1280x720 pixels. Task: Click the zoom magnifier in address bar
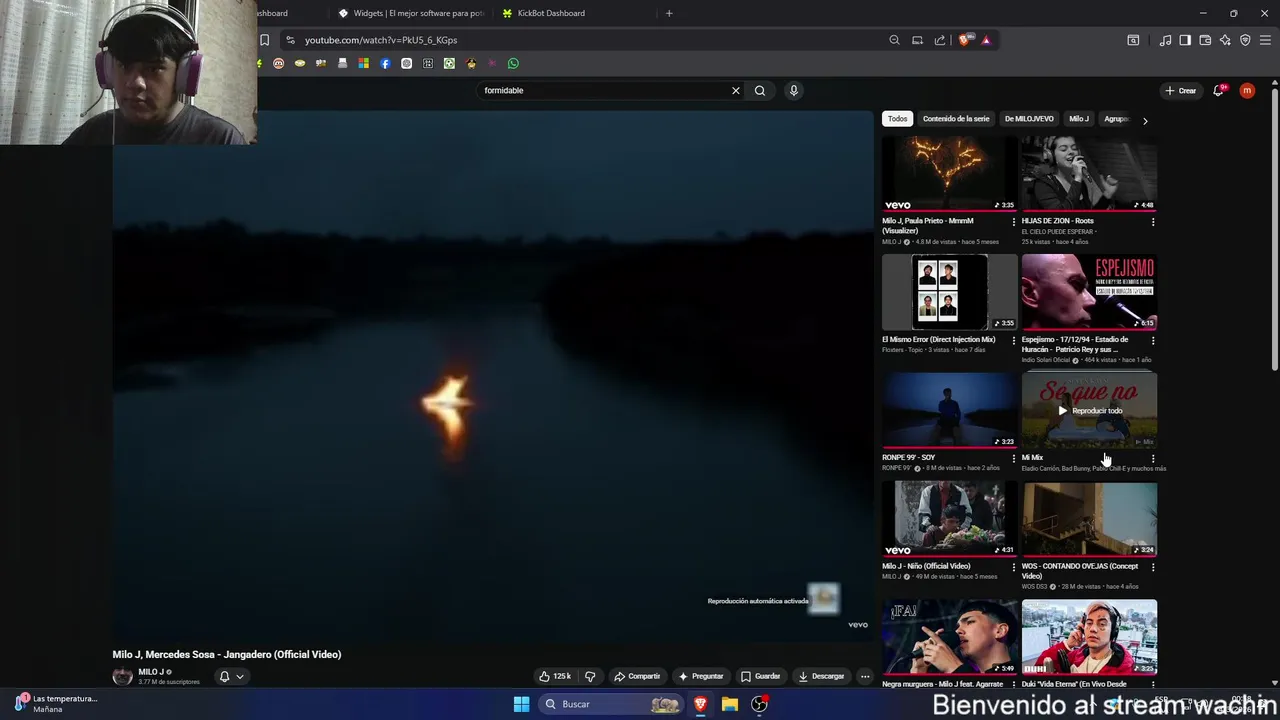coord(894,40)
